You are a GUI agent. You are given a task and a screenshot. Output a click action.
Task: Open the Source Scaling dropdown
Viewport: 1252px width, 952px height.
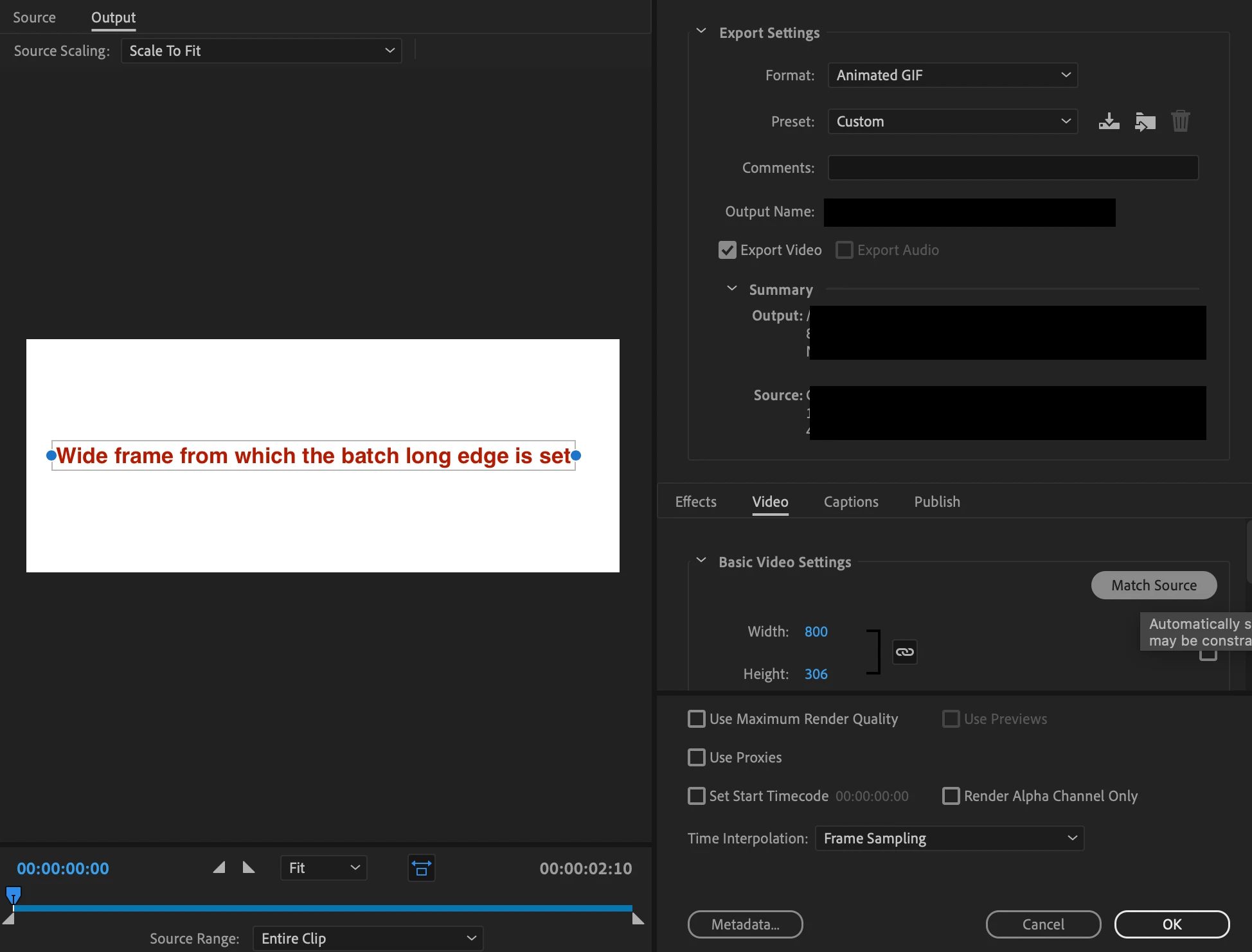coord(261,51)
